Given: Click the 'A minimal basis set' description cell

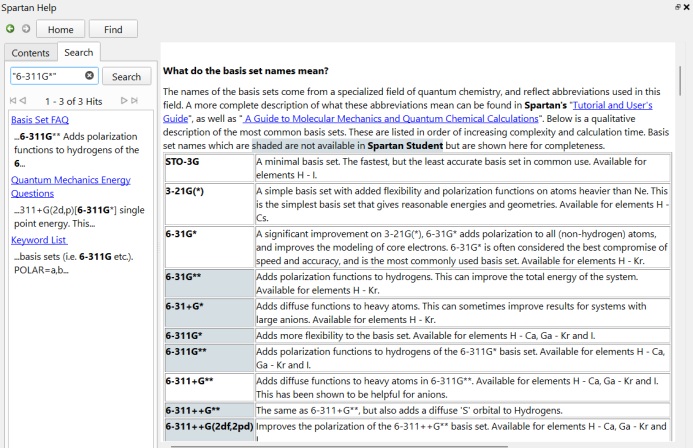Looking at the screenshot, I should [x=463, y=168].
